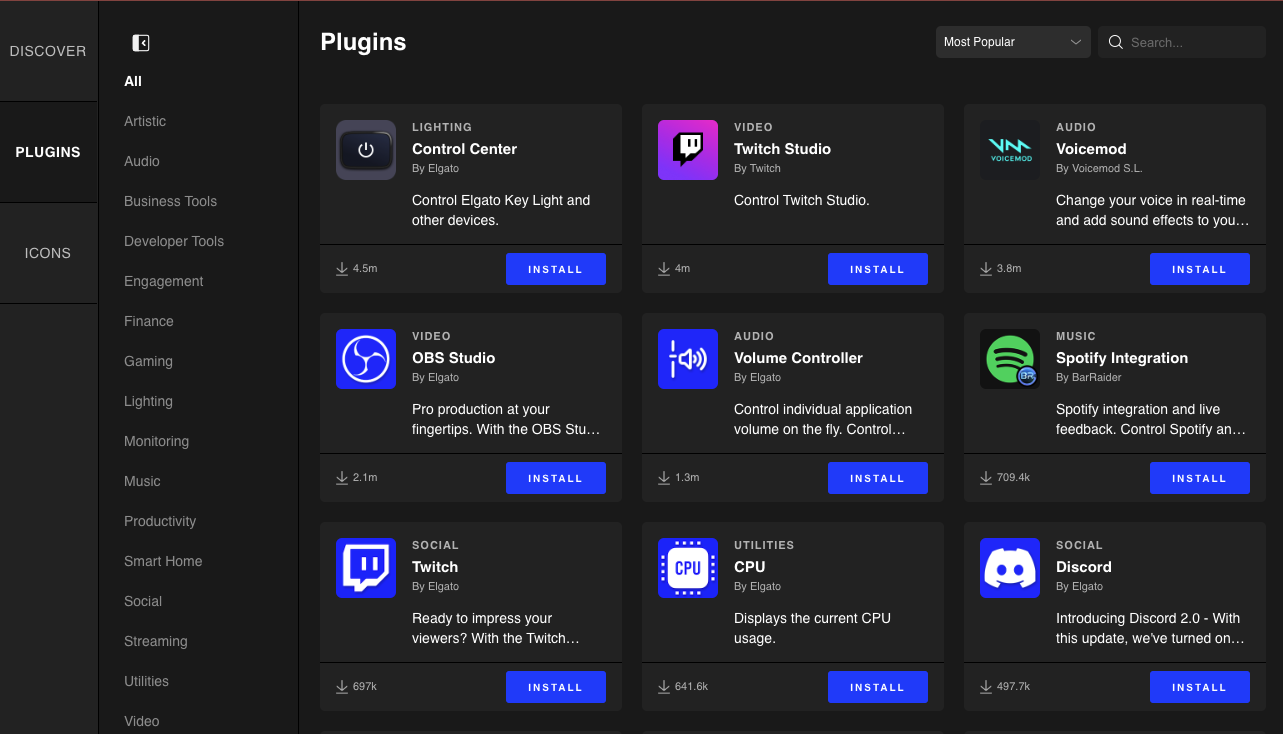Screen dimensions: 1283x734
Task: Select the Video category in sidebar
Action: click(x=142, y=721)
